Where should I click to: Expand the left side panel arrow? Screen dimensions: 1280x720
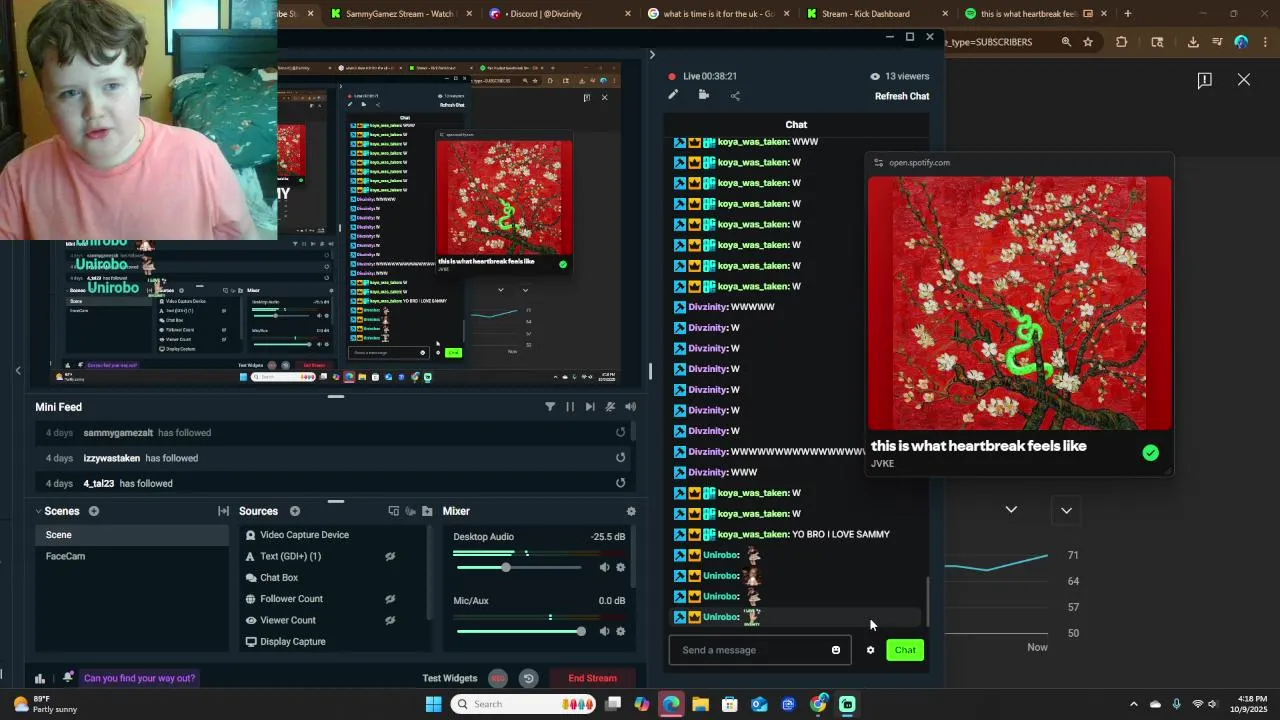(x=17, y=371)
